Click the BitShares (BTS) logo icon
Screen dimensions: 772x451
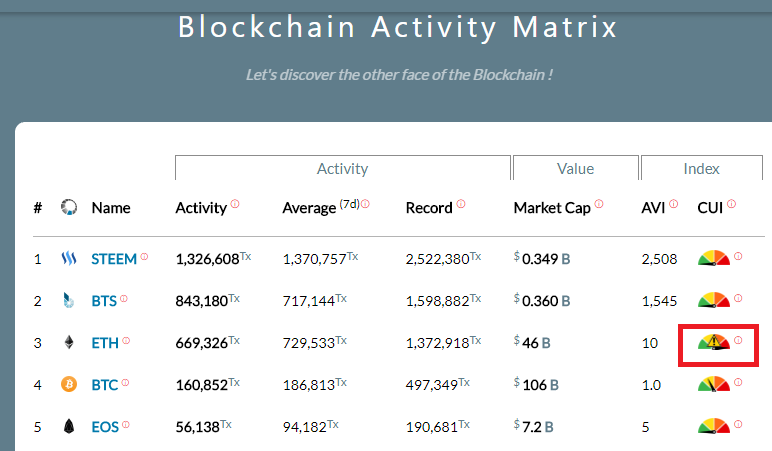click(x=69, y=300)
